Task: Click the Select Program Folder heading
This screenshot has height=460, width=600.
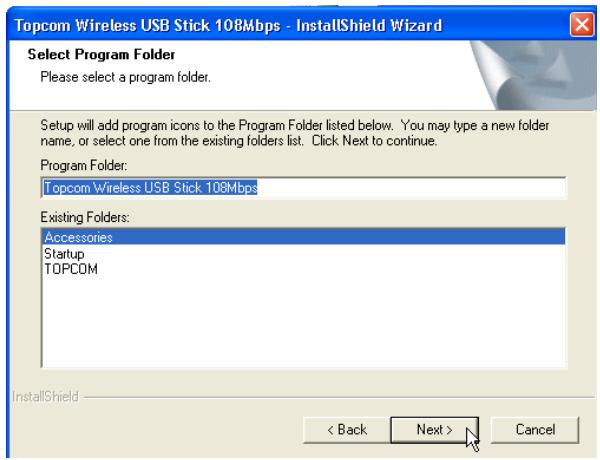Action: tap(101, 54)
